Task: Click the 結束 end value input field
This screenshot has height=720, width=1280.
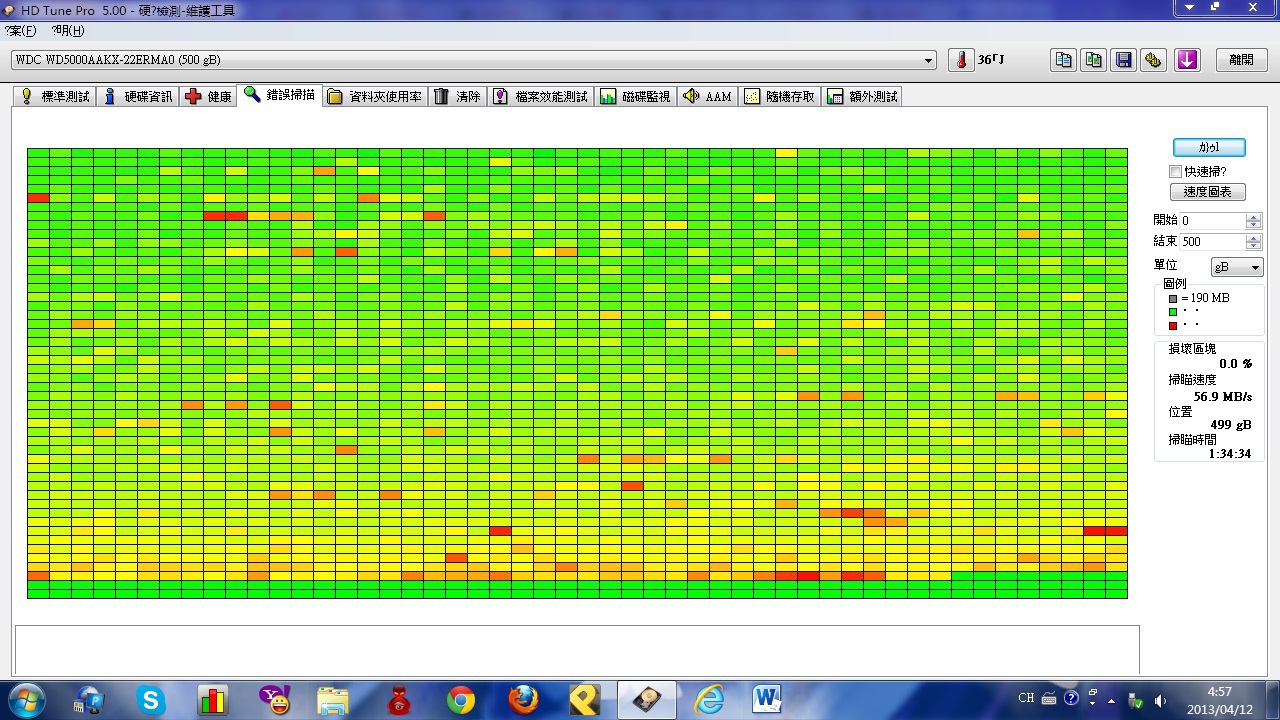Action: [1212, 241]
